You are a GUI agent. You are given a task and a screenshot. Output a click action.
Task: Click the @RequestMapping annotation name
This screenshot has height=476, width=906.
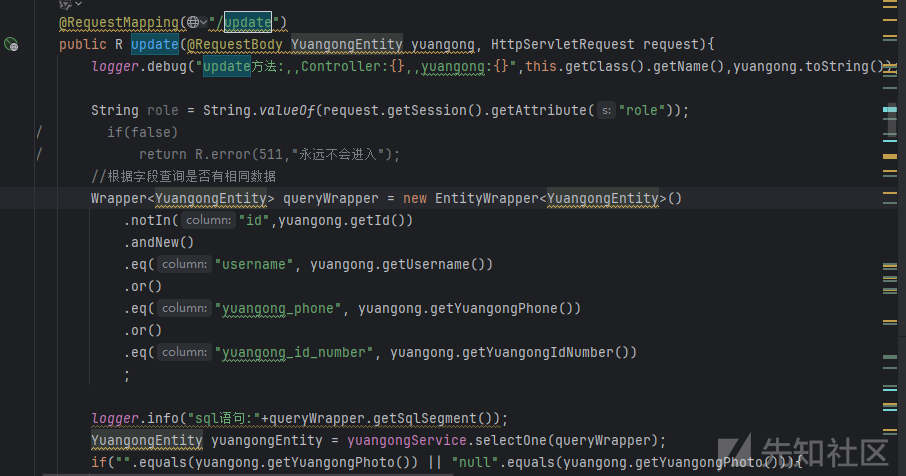coord(119,23)
